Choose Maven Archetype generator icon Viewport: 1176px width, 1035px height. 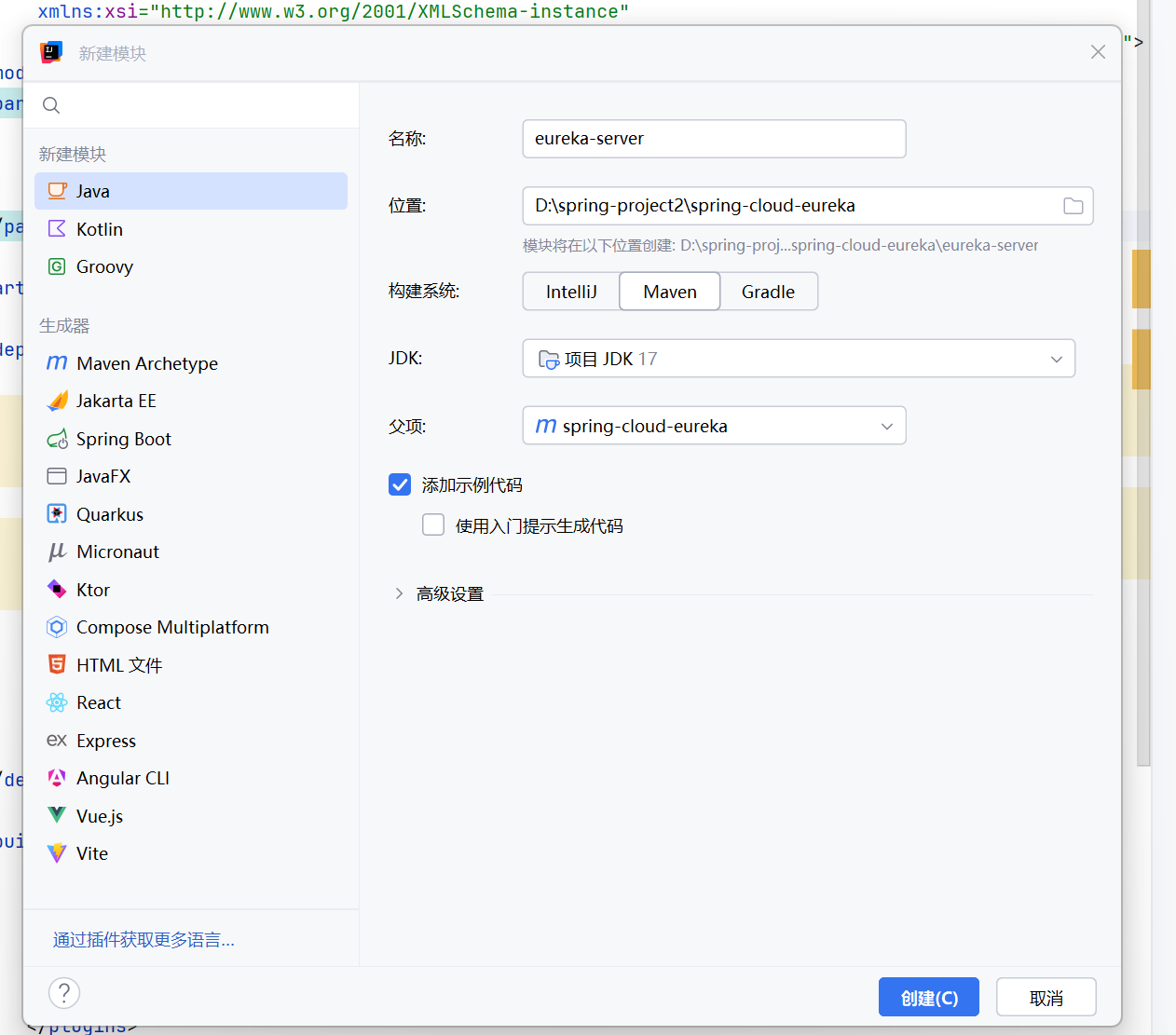57,362
